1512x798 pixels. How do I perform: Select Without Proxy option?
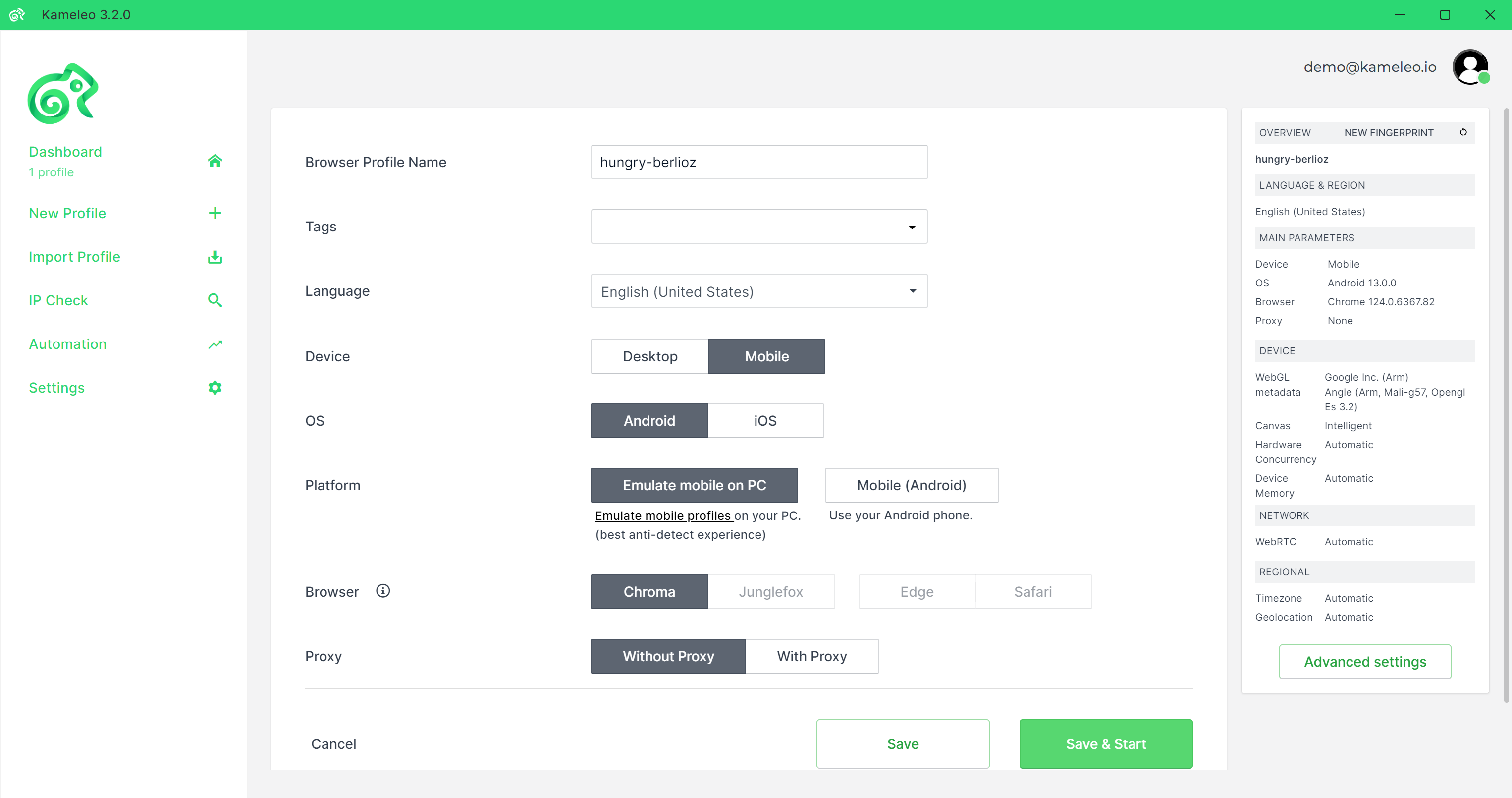pos(668,656)
